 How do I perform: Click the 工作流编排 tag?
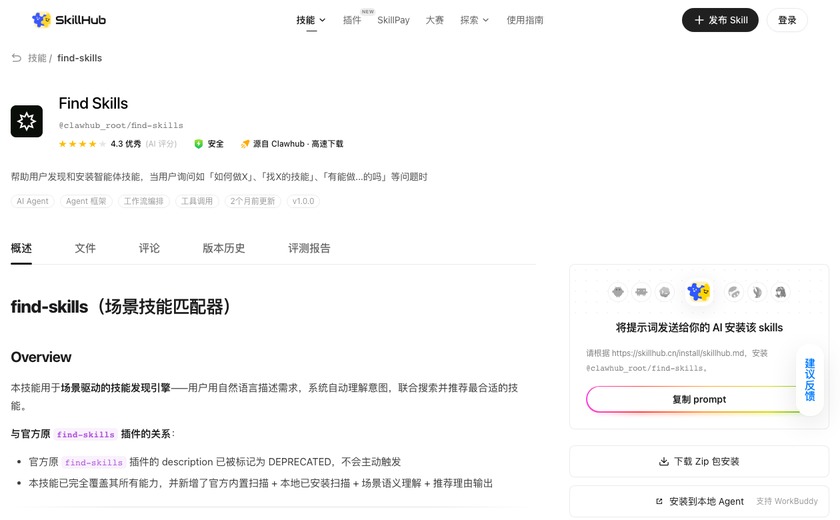coord(144,201)
